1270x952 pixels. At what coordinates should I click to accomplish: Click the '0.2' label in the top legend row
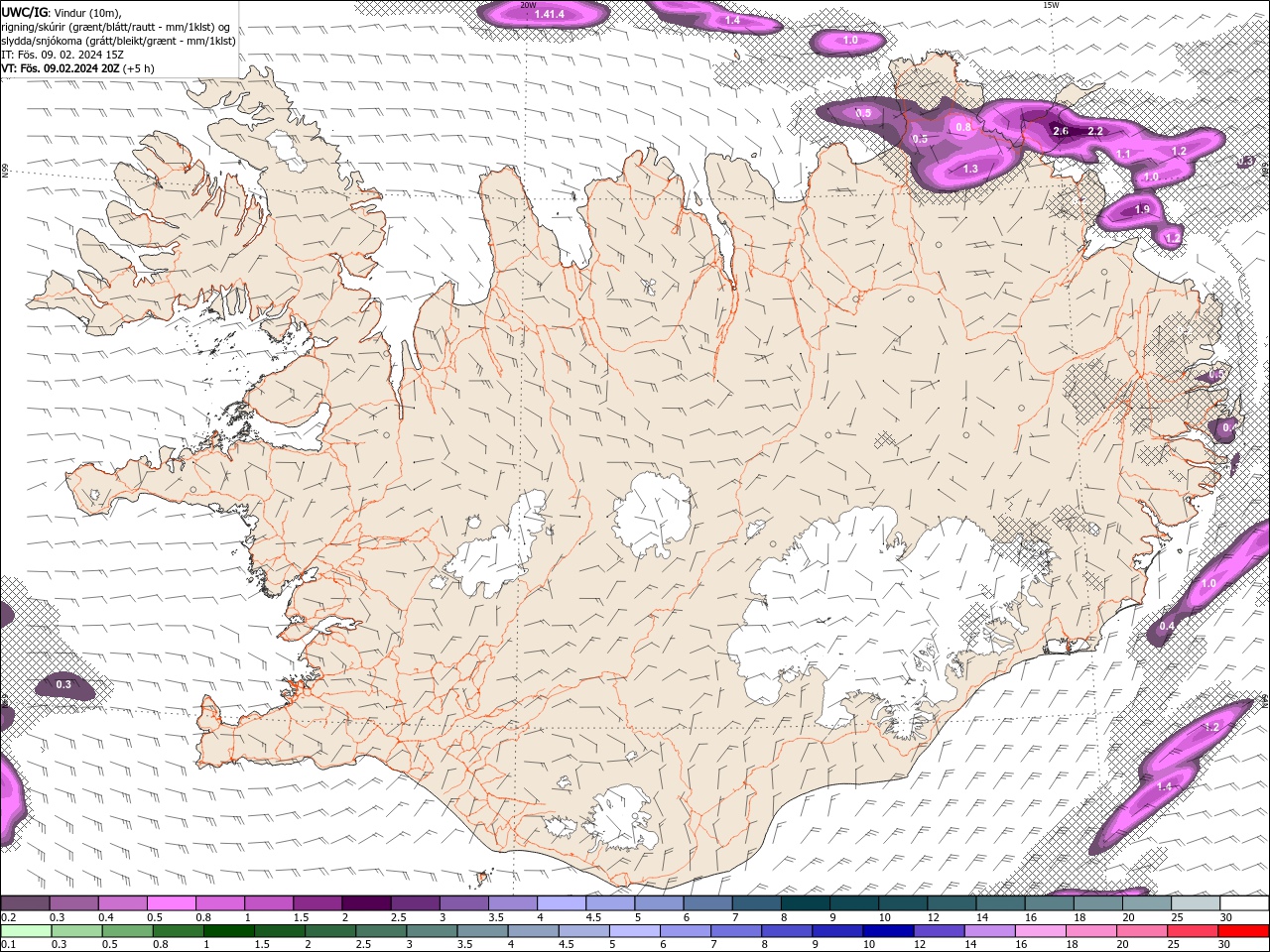tap(8, 918)
